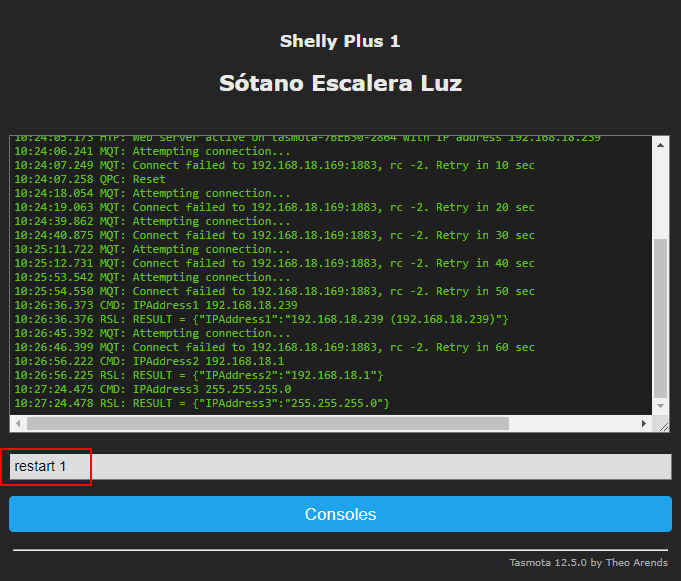Click the "Retry in 10 sec" log line
Screen dimensions: 681x581
click(x=274, y=165)
